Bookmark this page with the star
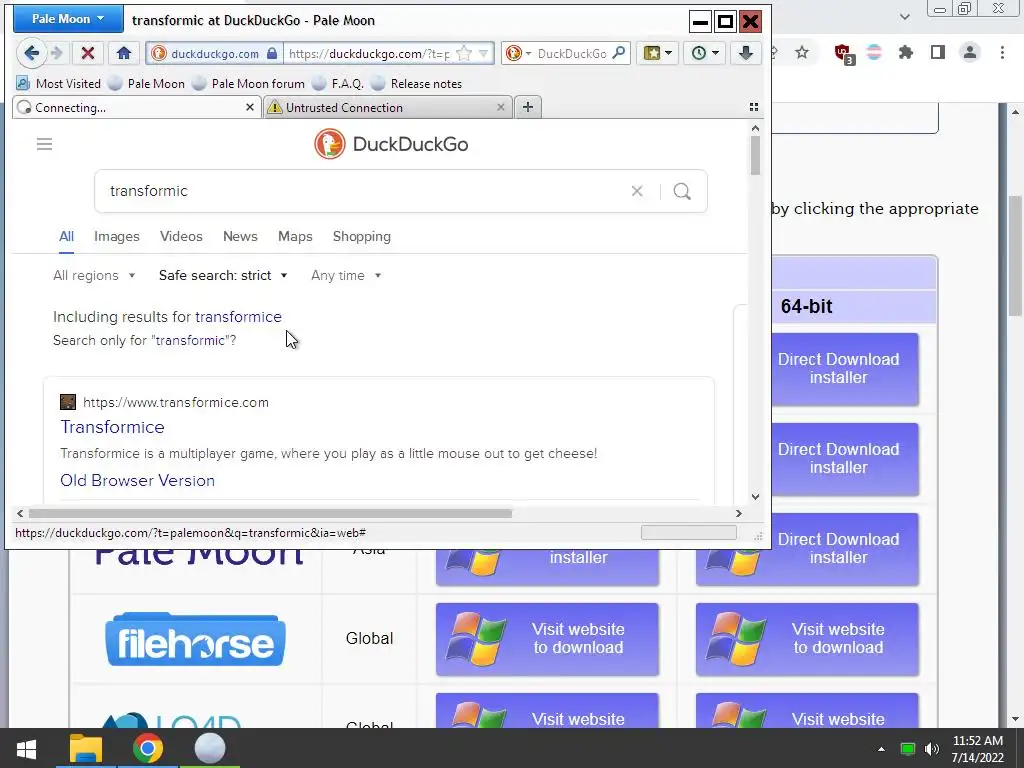Screen dimensions: 1024x768 click(x=464, y=54)
